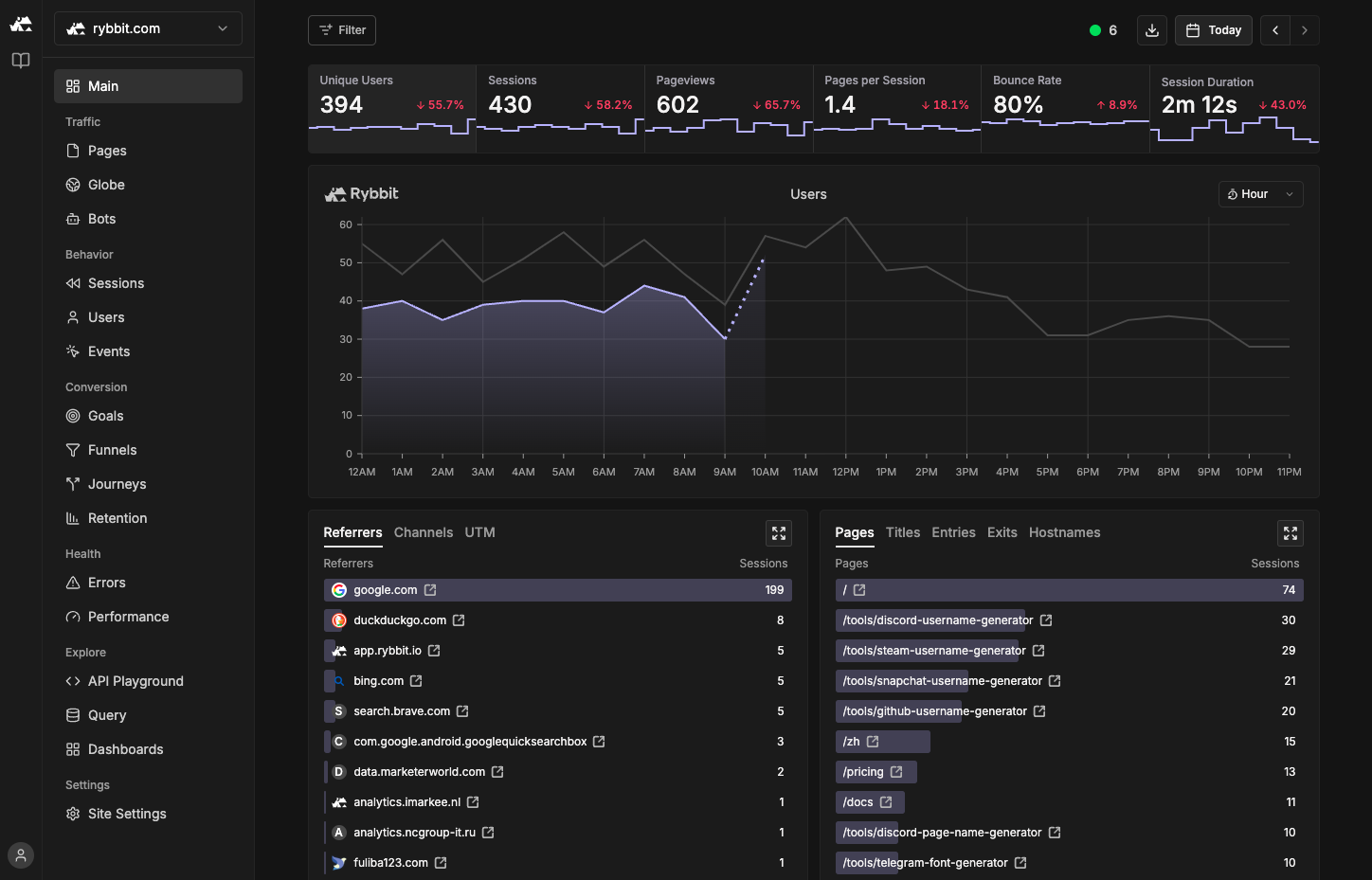
Task: Open google.com external link icon
Action: [430, 590]
